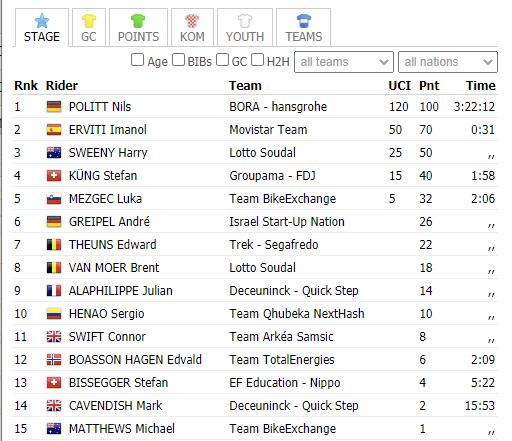Open the BORA - hansgrohe team link
The height and width of the screenshot is (441, 512).
tap(278, 107)
